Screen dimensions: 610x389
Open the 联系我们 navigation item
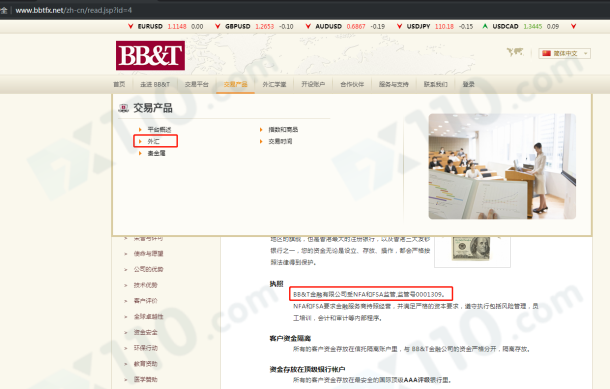tap(435, 84)
